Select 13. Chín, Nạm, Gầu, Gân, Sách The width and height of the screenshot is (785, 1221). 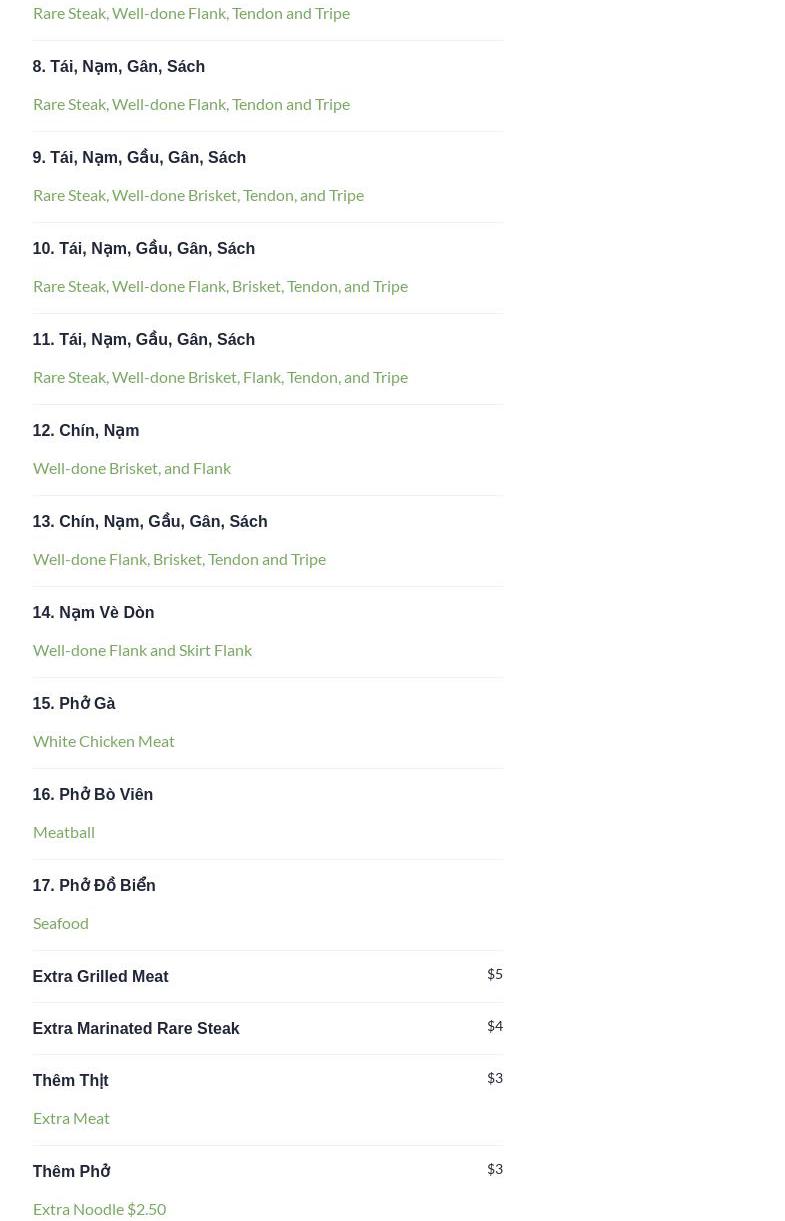coord(149,522)
